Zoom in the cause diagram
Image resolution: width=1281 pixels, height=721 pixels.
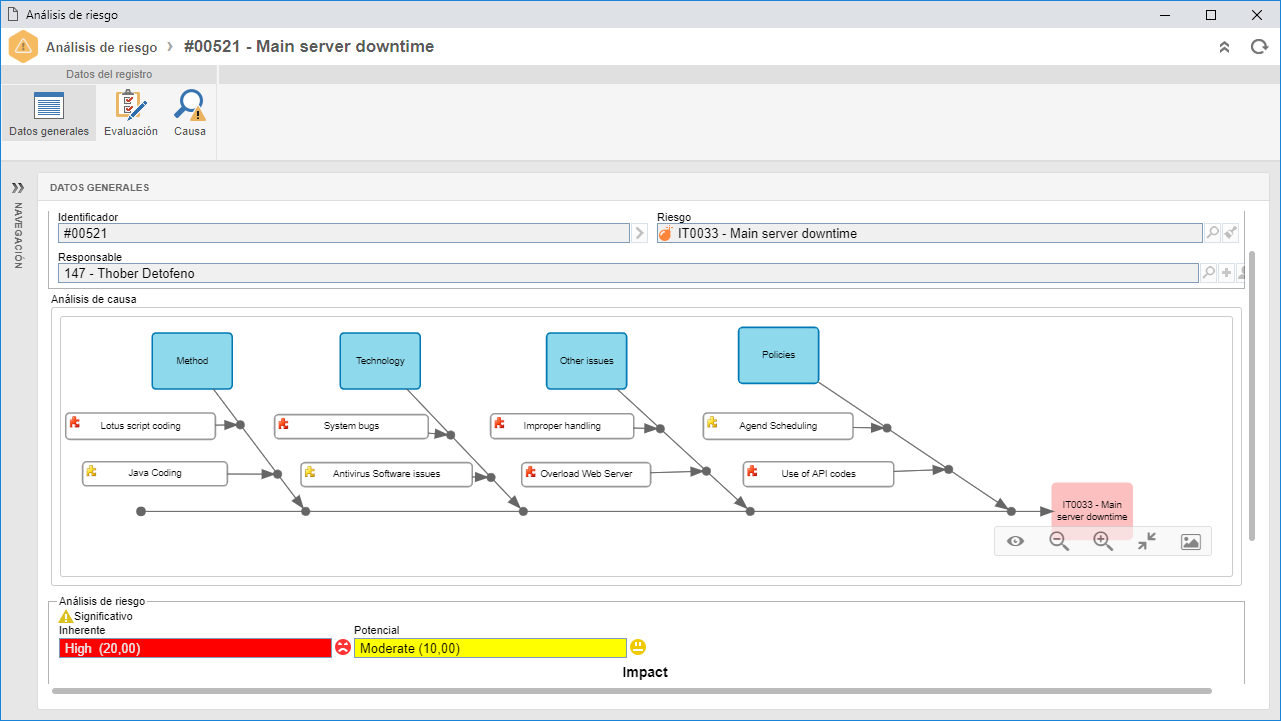pyautogui.click(x=1103, y=541)
